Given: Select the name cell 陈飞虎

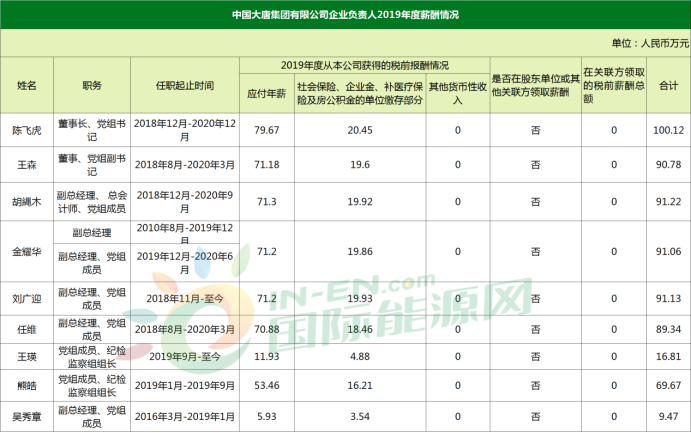Looking at the screenshot, I should 26,130.
